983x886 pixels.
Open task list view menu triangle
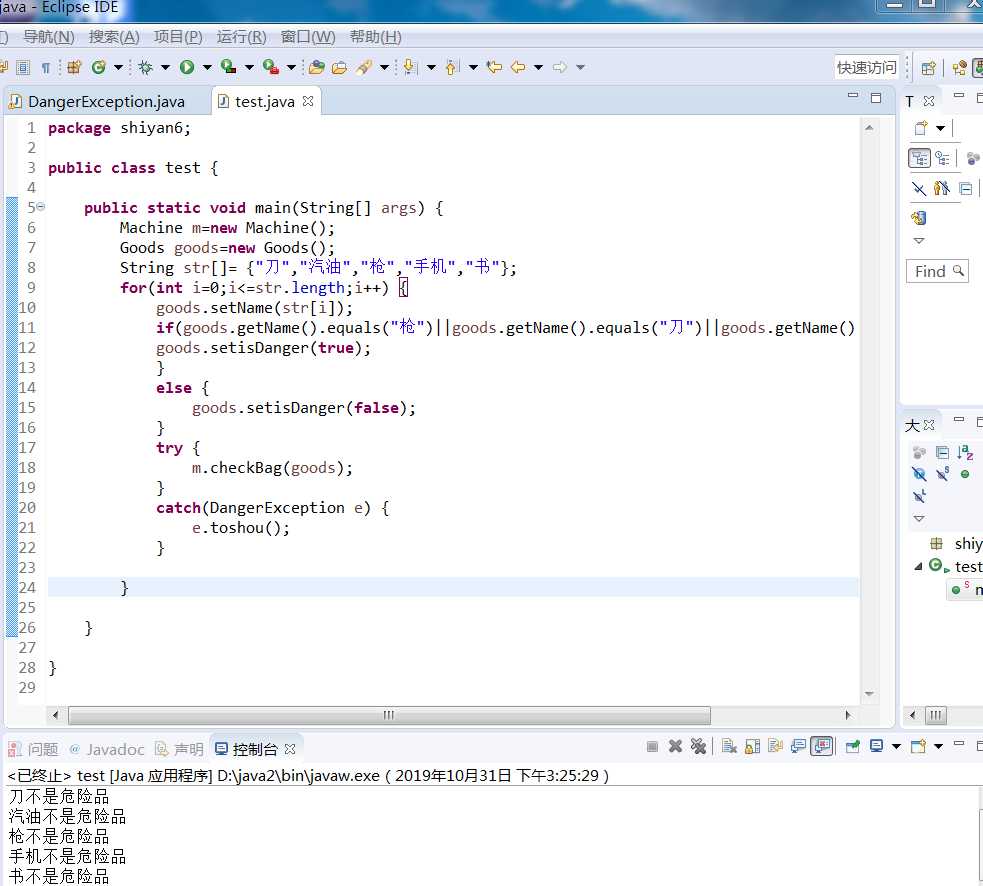[919, 241]
